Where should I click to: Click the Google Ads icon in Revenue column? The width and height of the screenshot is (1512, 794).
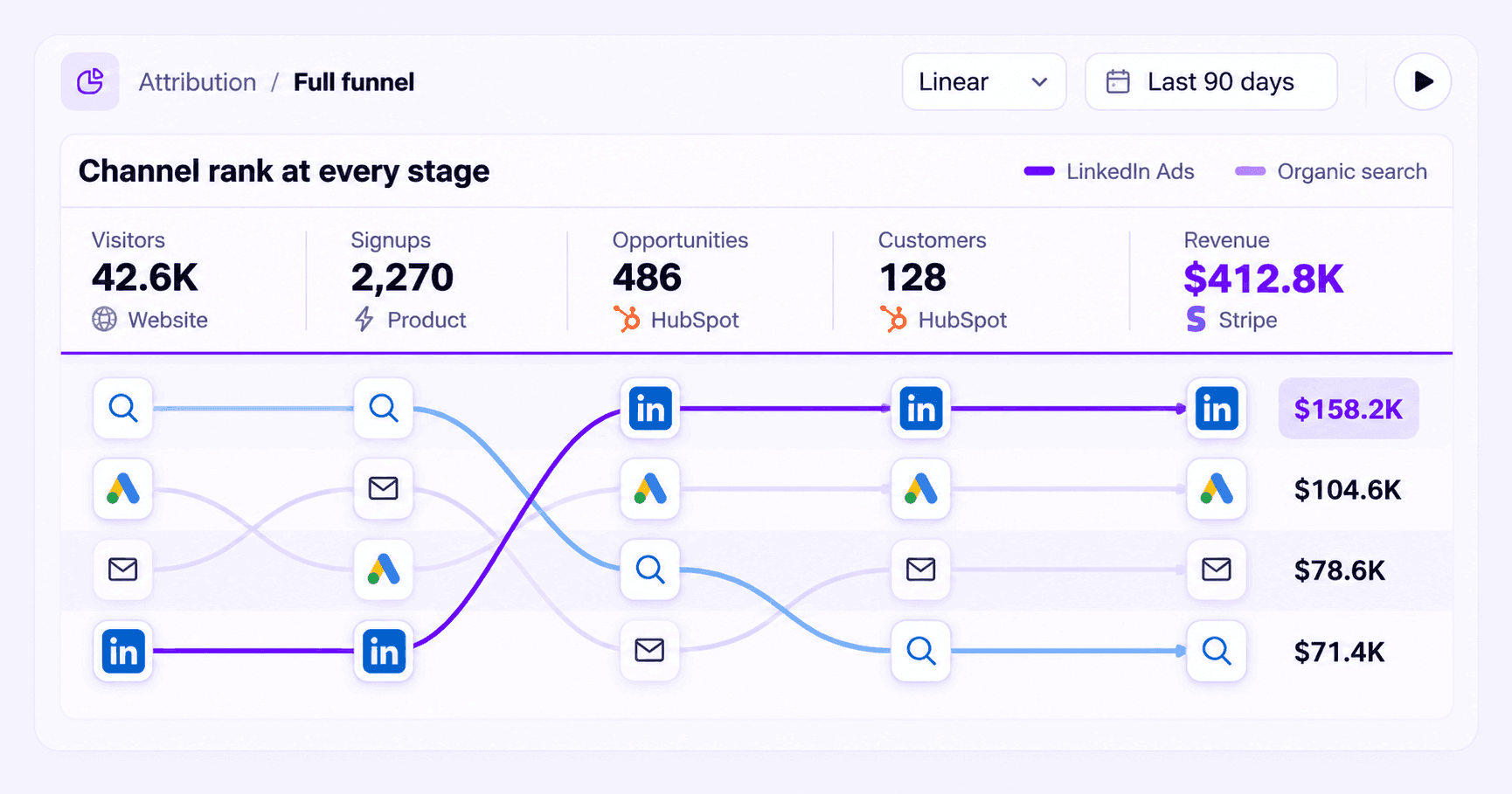pyautogui.click(x=1217, y=489)
